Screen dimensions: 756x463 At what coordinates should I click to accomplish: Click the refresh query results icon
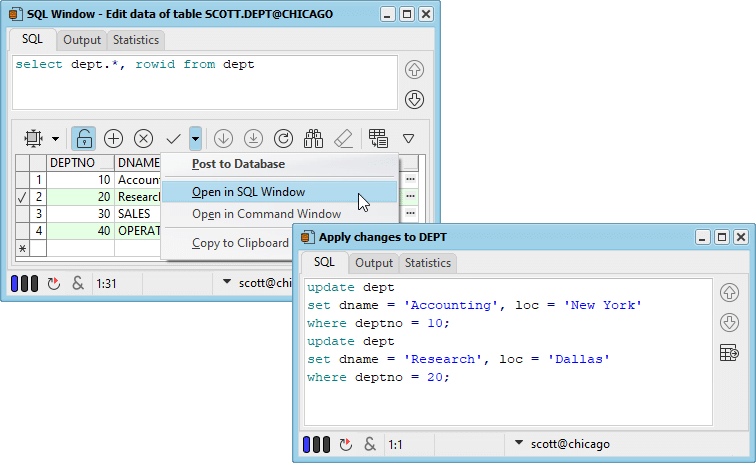tap(283, 138)
